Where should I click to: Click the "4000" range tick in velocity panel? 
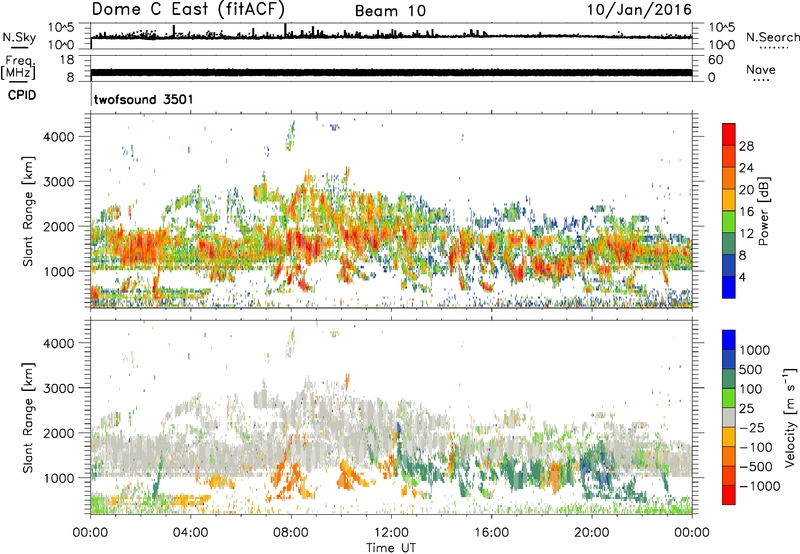click(59, 343)
